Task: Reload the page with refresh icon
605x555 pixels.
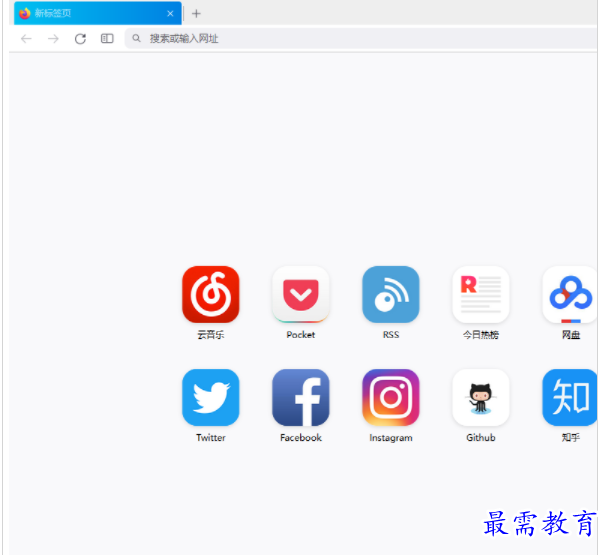Action: point(80,39)
